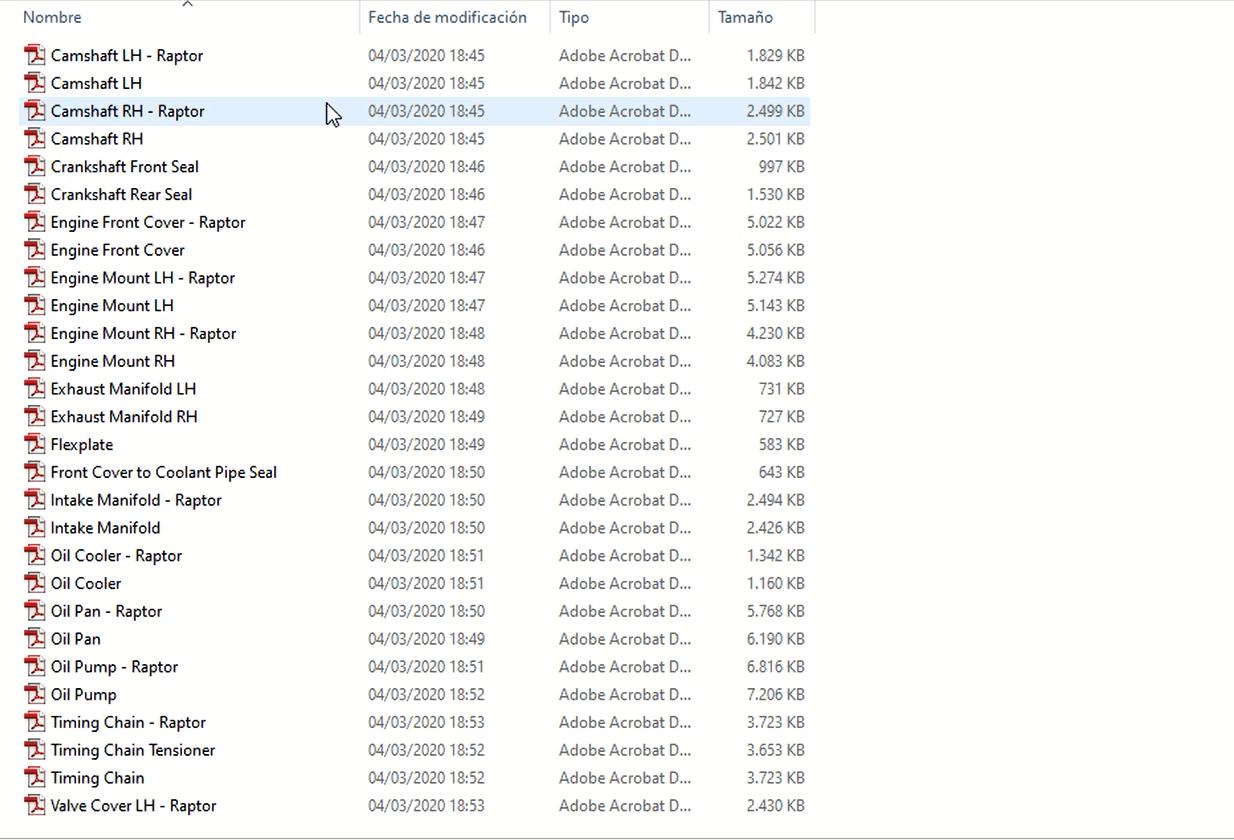Click the 5.274 KB size value

(775, 278)
